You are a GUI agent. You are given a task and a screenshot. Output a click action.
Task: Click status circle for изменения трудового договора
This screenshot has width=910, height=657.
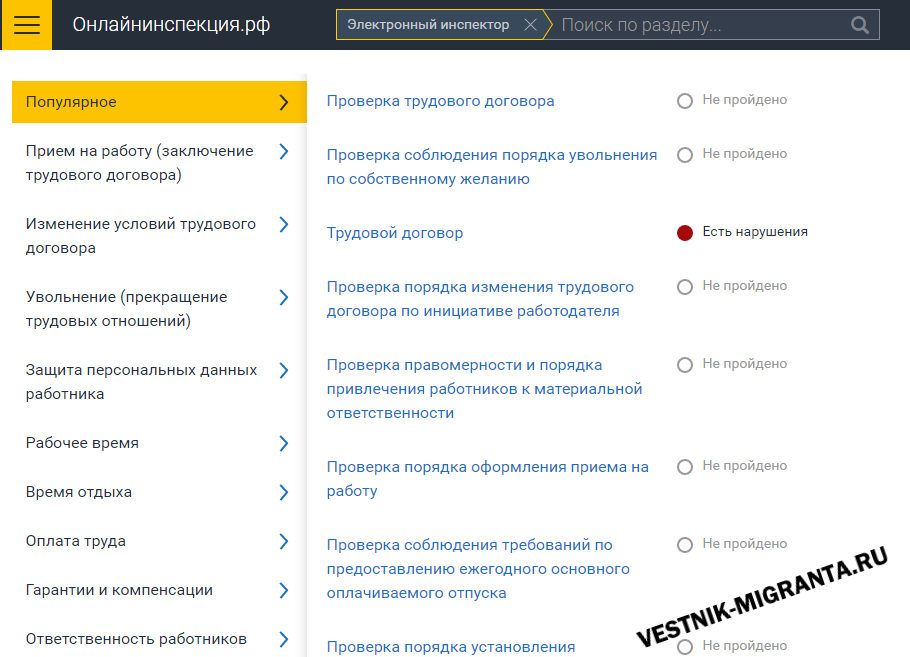[685, 287]
